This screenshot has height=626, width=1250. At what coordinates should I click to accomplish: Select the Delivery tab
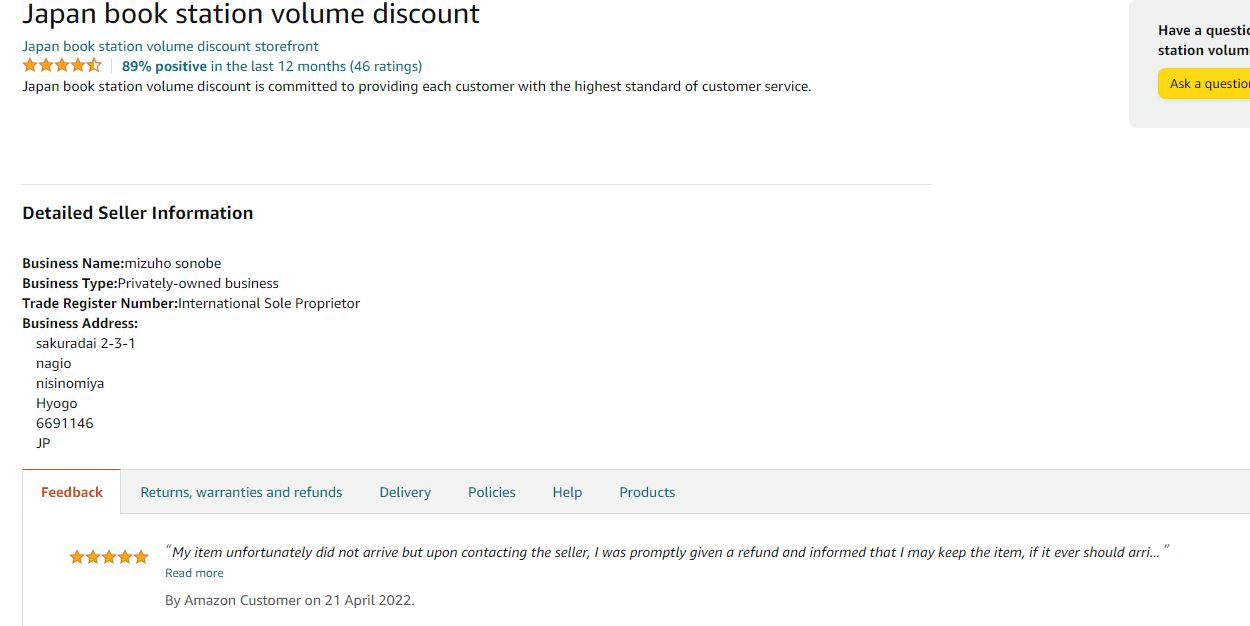405,492
